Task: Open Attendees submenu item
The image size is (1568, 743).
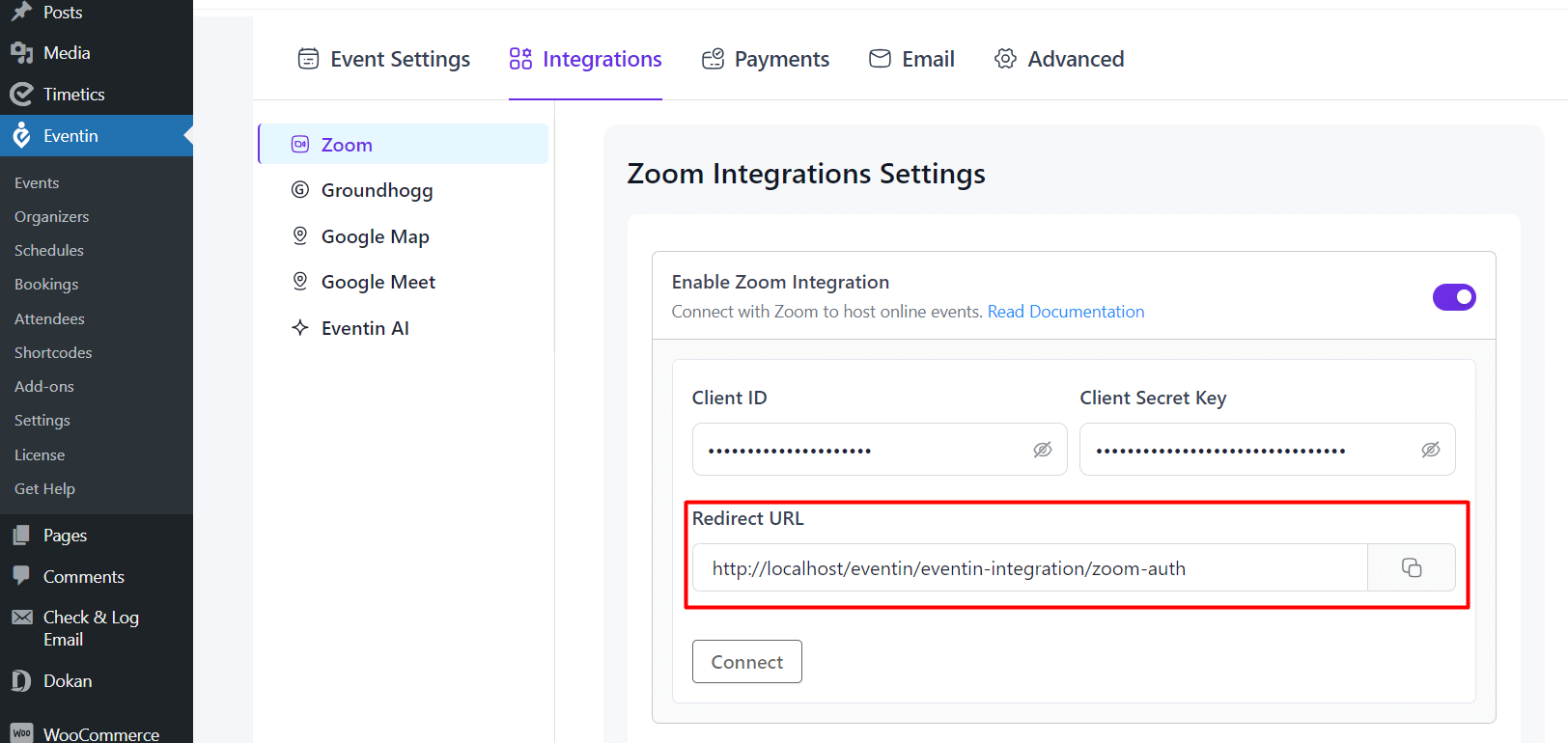Action: [49, 318]
